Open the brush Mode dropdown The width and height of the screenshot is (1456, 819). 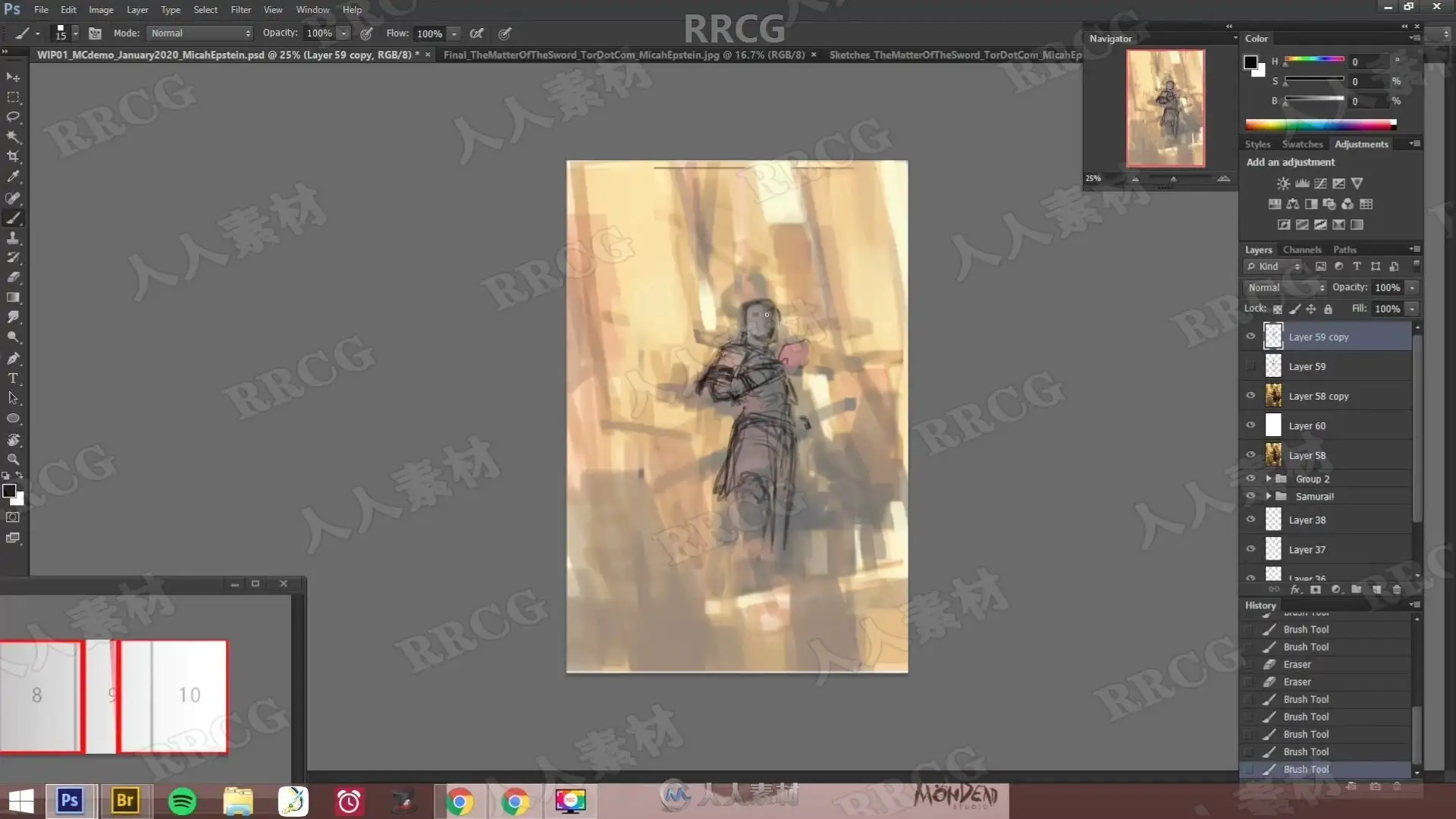(x=200, y=33)
